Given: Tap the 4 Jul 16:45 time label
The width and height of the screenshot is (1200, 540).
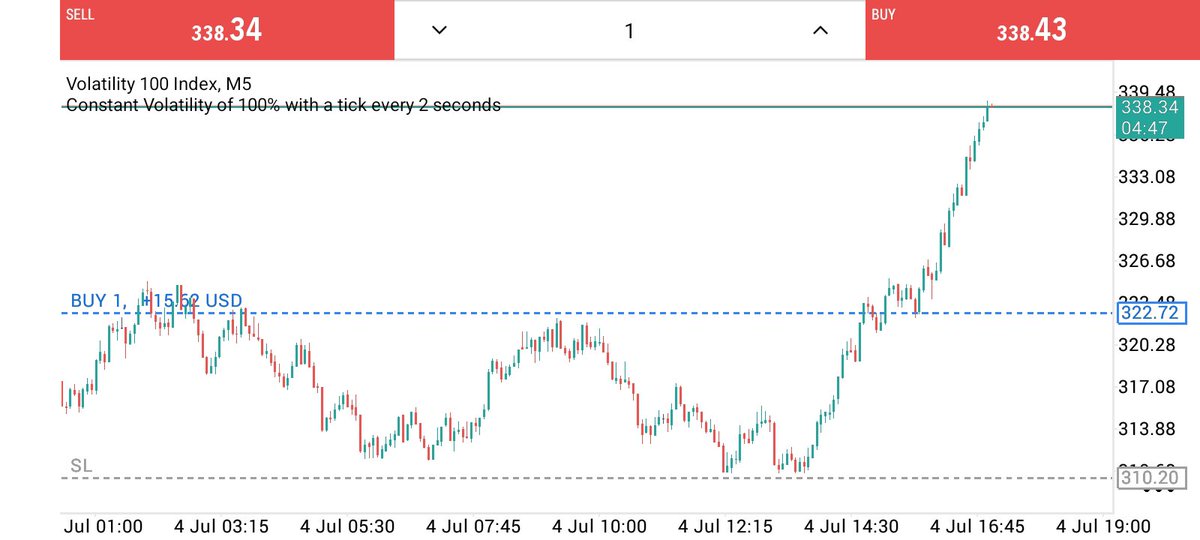Looking at the screenshot, I should 978,526.
